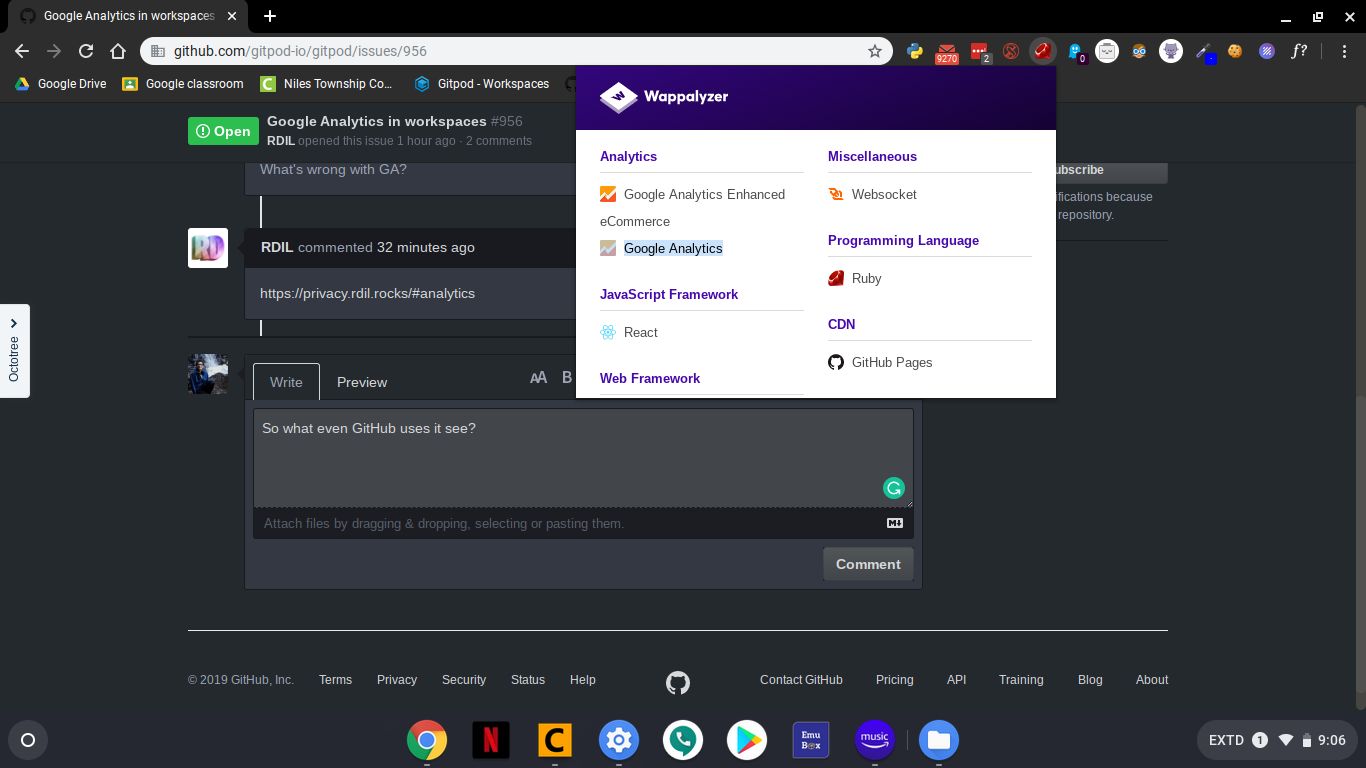
Task: Switch to the Preview tab
Action: click(362, 382)
